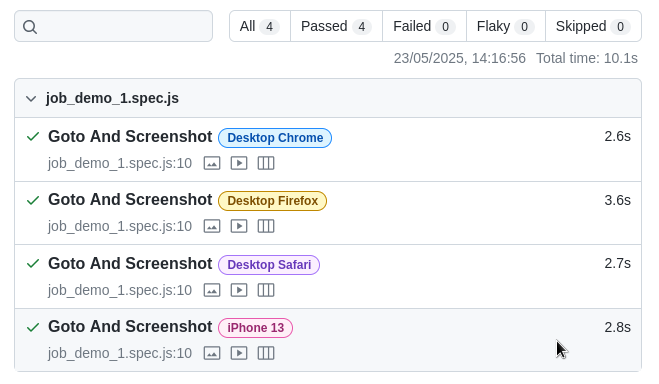Open trace icon for Desktop Chrome test
This screenshot has height=384, width=659.
pyautogui.click(x=266, y=163)
